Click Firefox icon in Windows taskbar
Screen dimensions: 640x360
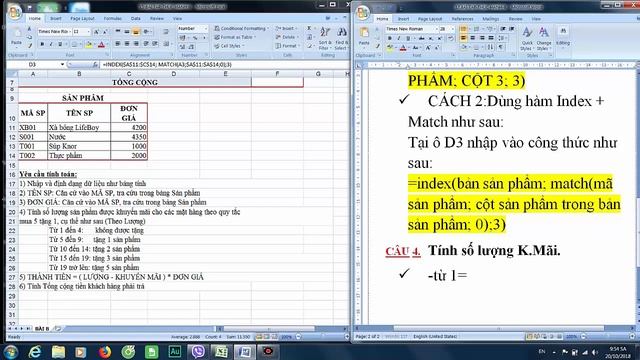pyautogui.click(x=104, y=351)
